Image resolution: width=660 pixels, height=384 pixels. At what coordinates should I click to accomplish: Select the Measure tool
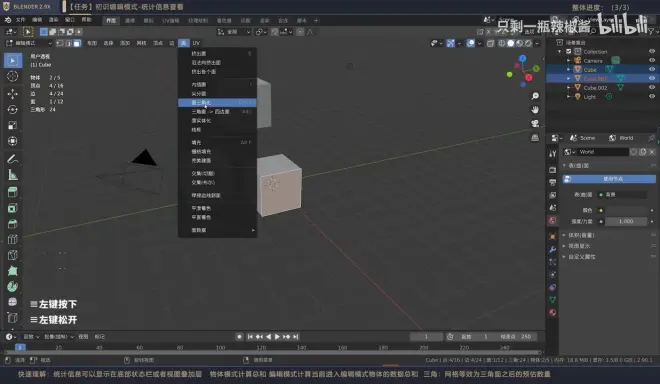pyautogui.click(x=13, y=175)
